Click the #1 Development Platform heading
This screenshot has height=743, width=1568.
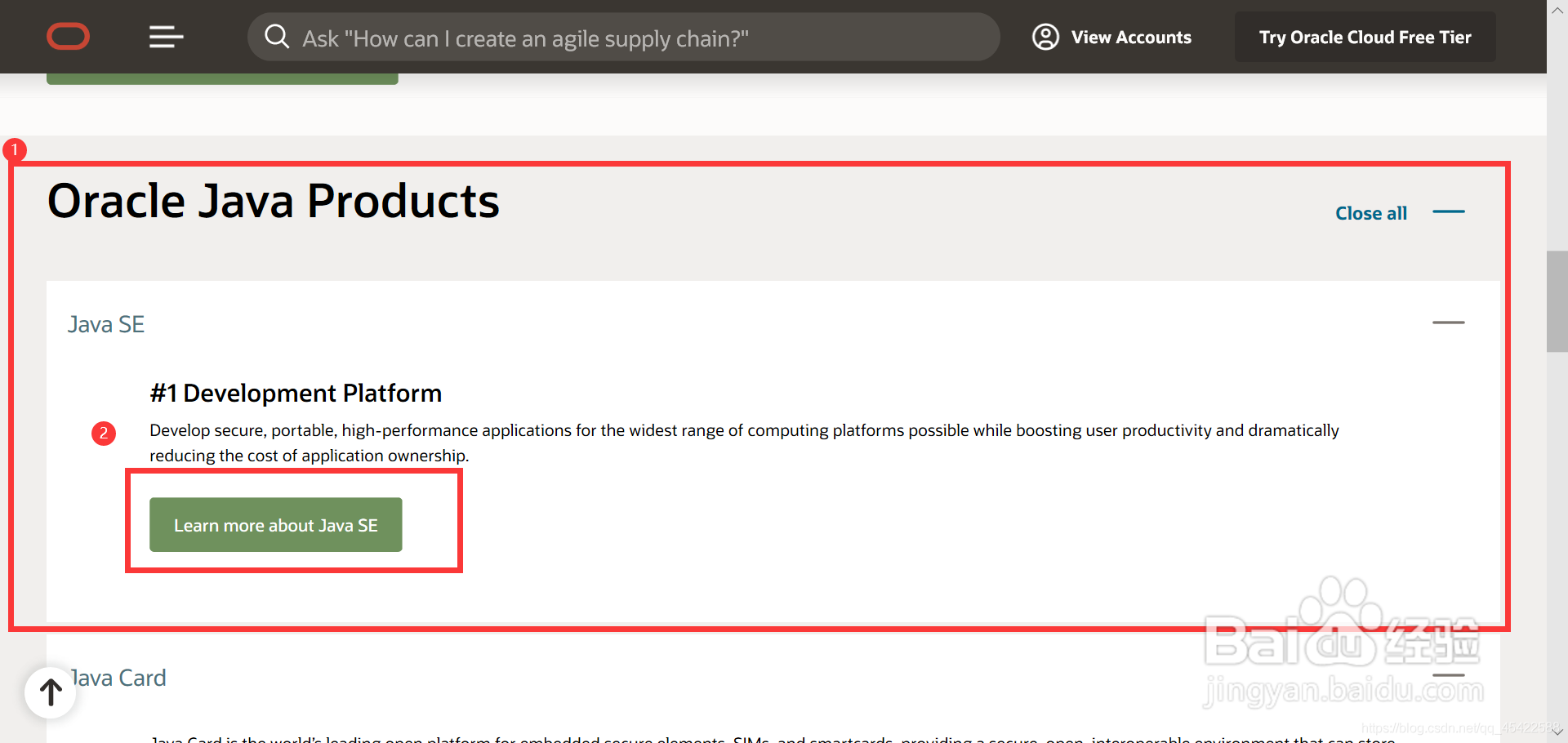(296, 393)
